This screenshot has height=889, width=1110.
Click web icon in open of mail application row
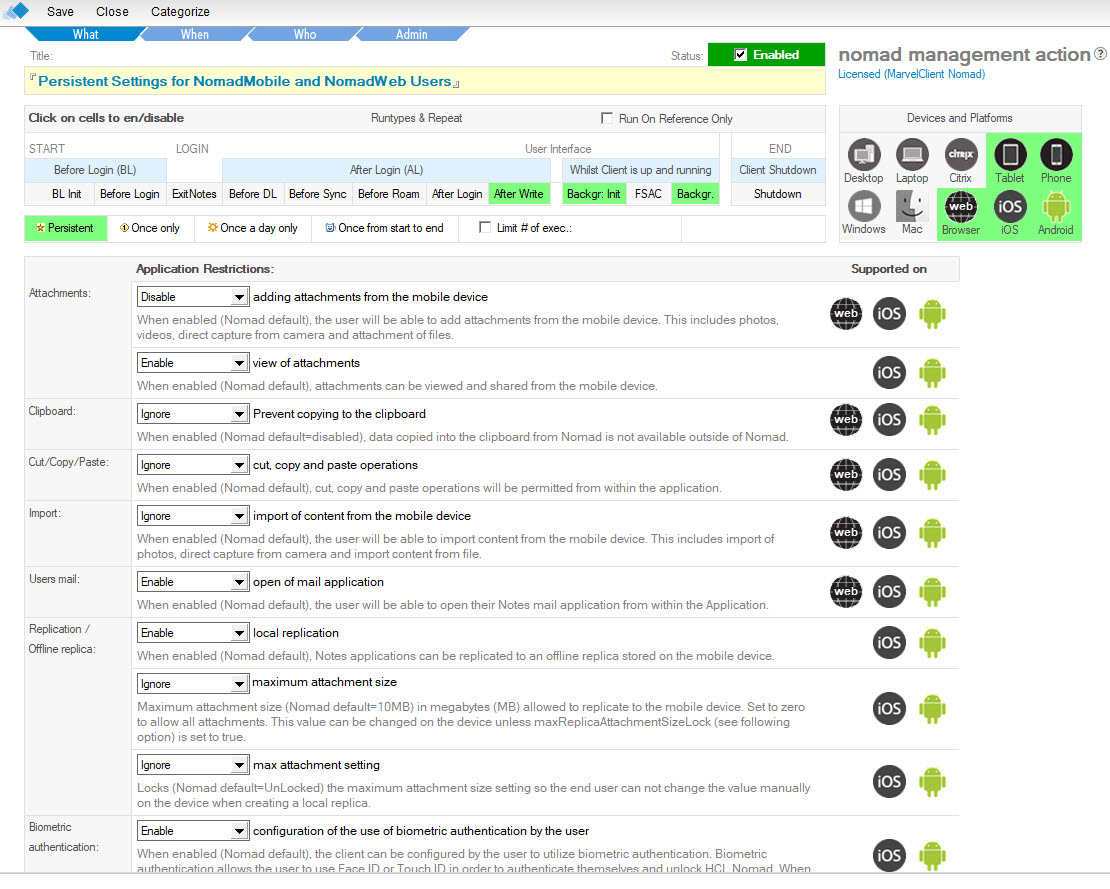click(x=846, y=592)
